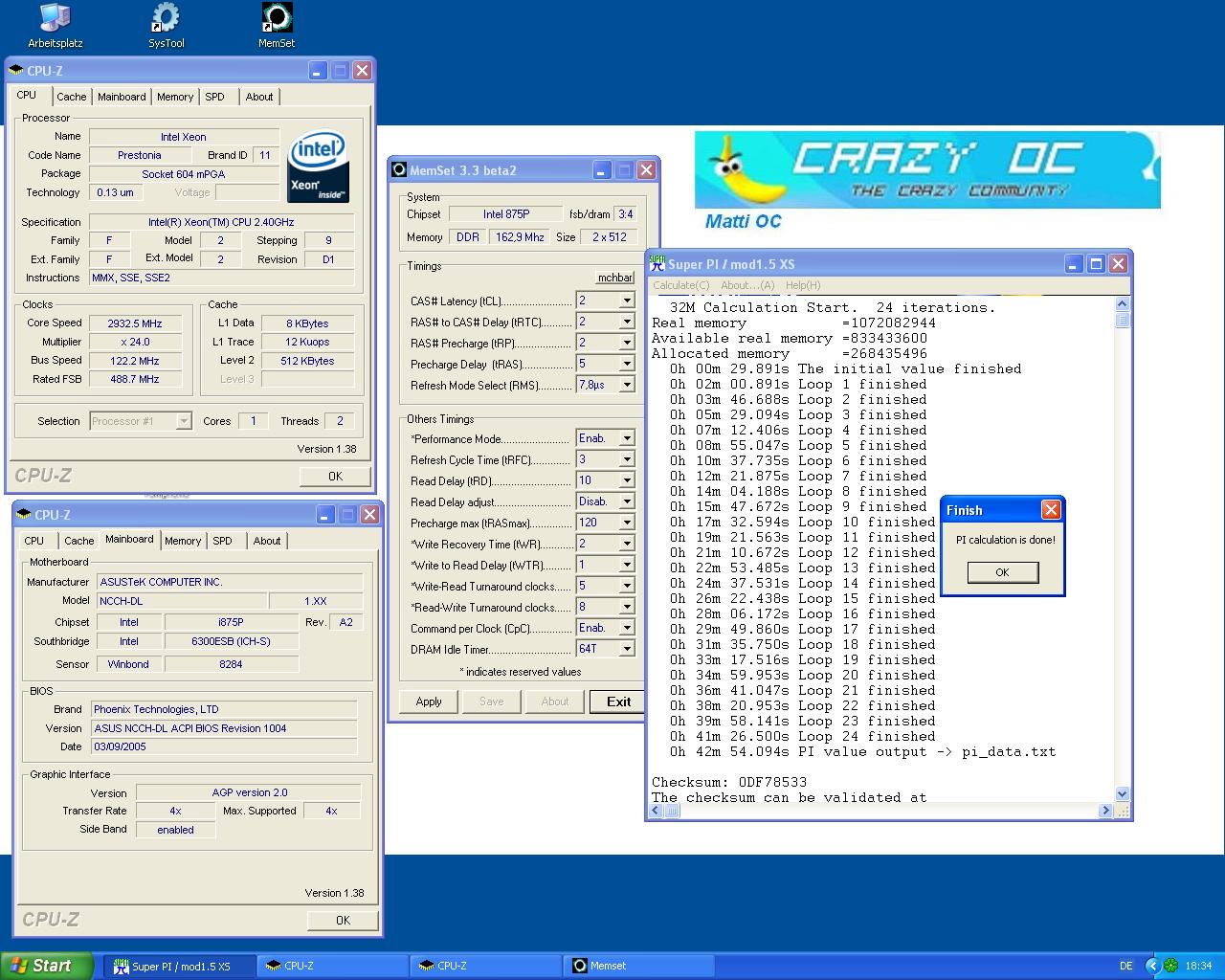The width and height of the screenshot is (1225, 980).
Task: Open Read Delay (tRD) dropdown
Action: pos(627,480)
